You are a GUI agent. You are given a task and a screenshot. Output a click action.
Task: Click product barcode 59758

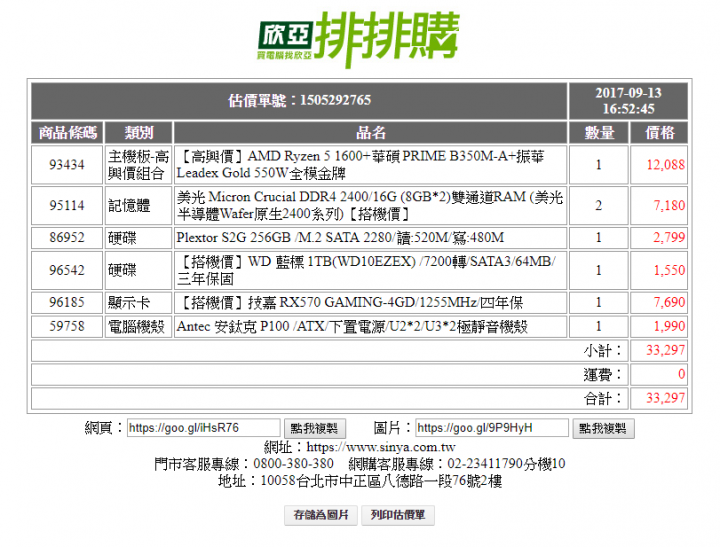[67, 326]
